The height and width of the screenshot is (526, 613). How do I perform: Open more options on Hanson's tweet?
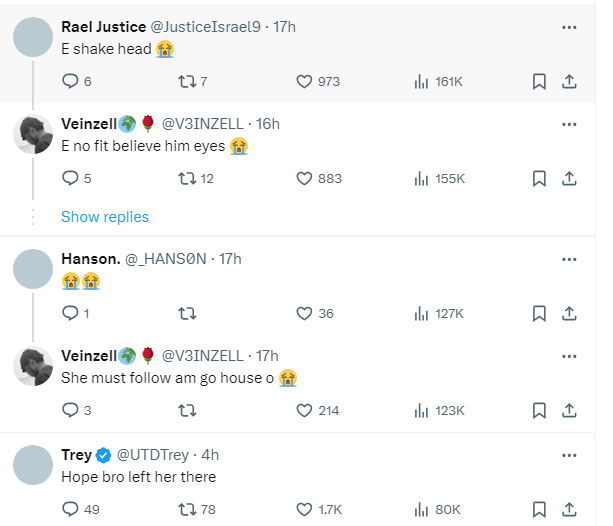pos(569,259)
